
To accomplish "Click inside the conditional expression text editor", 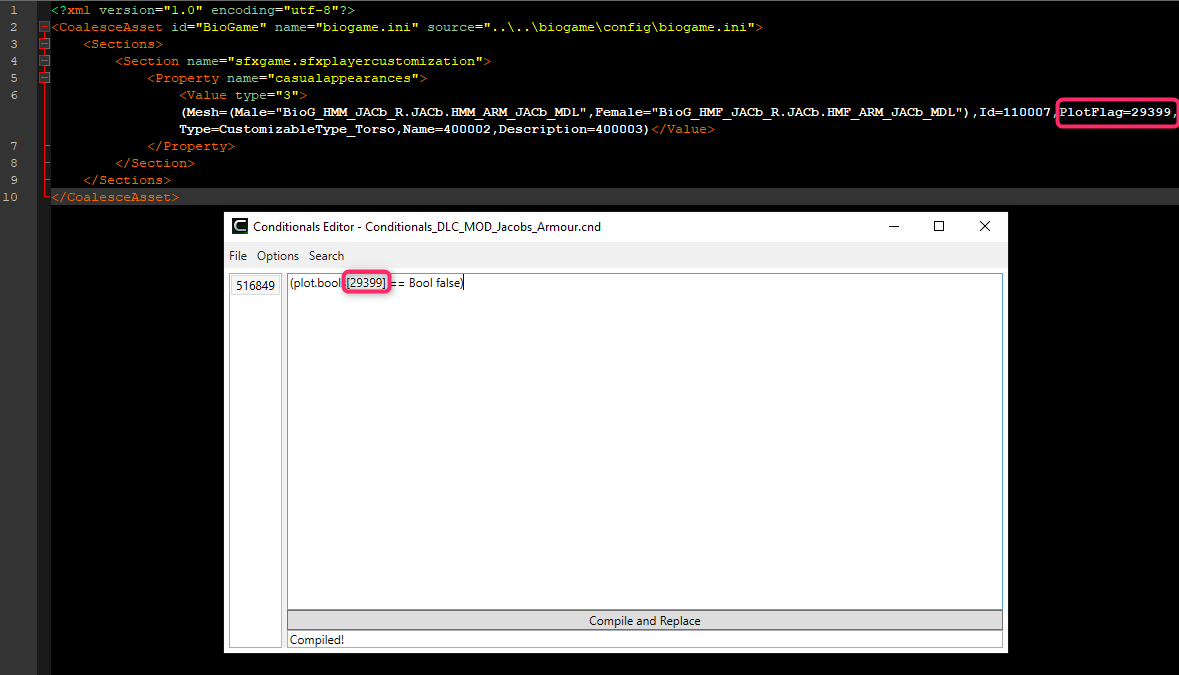I will pyautogui.click(x=644, y=442).
